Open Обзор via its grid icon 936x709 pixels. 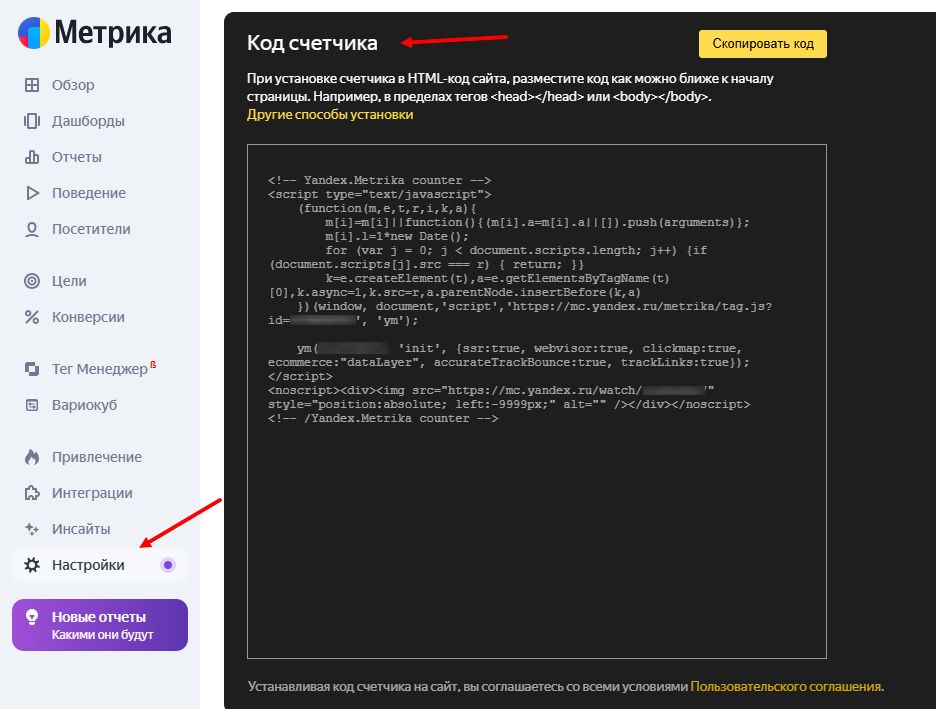pos(32,85)
